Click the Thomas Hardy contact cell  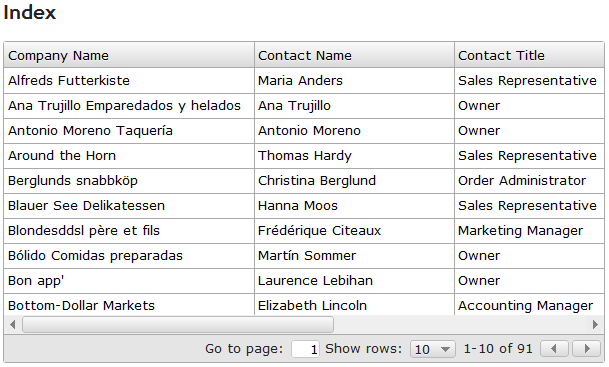point(354,156)
